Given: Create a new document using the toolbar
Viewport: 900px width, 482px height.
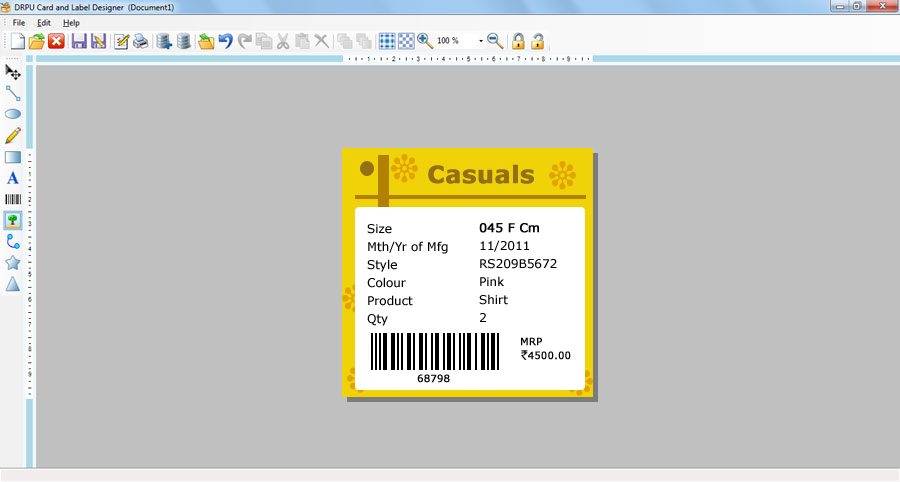Looking at the screenshot, I should coord(17,41).
